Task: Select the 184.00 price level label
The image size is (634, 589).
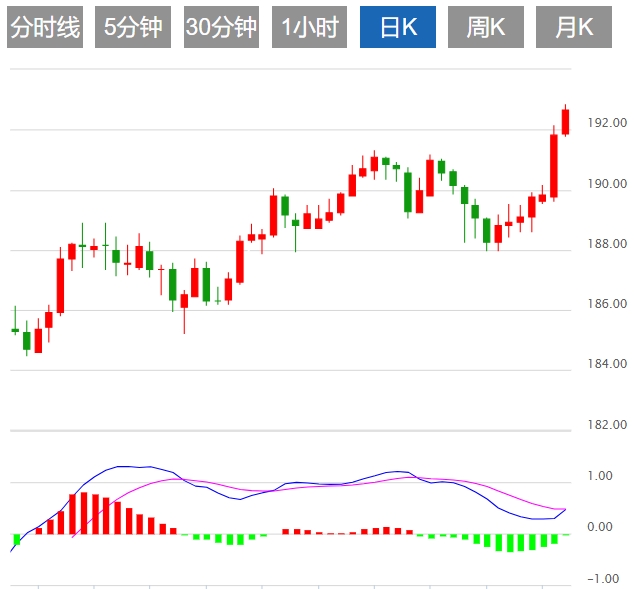Action: tap(607, 364)
